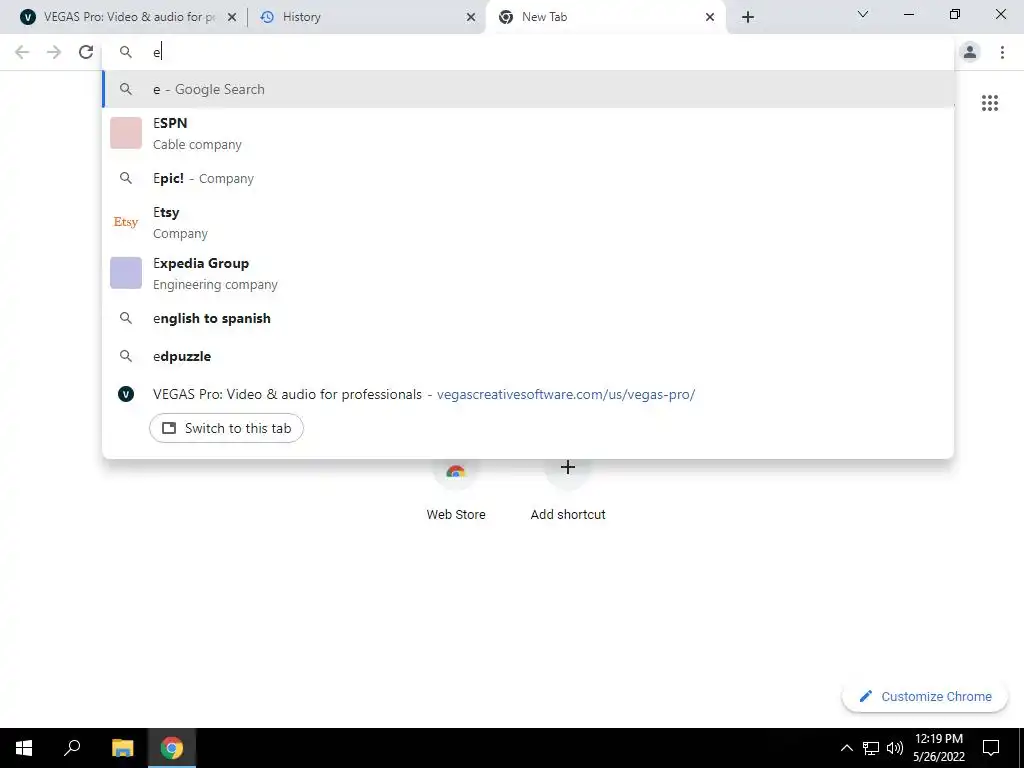Viewport: 1024px width, 768px height.
Task: Open the Chrome profile avatar menu
Action: [x=970, y=52]
